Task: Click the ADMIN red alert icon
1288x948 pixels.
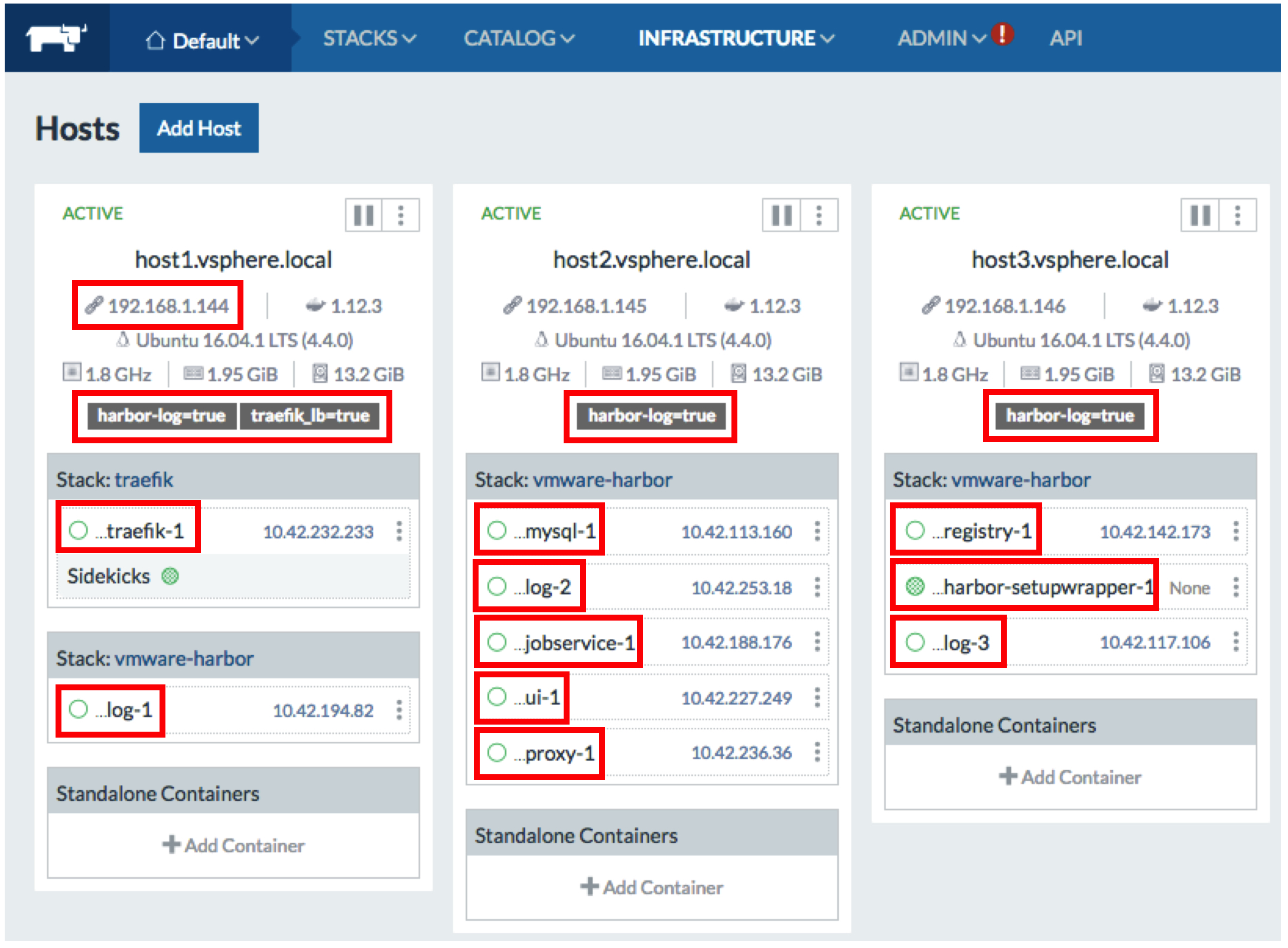Action: point(1002,34)
